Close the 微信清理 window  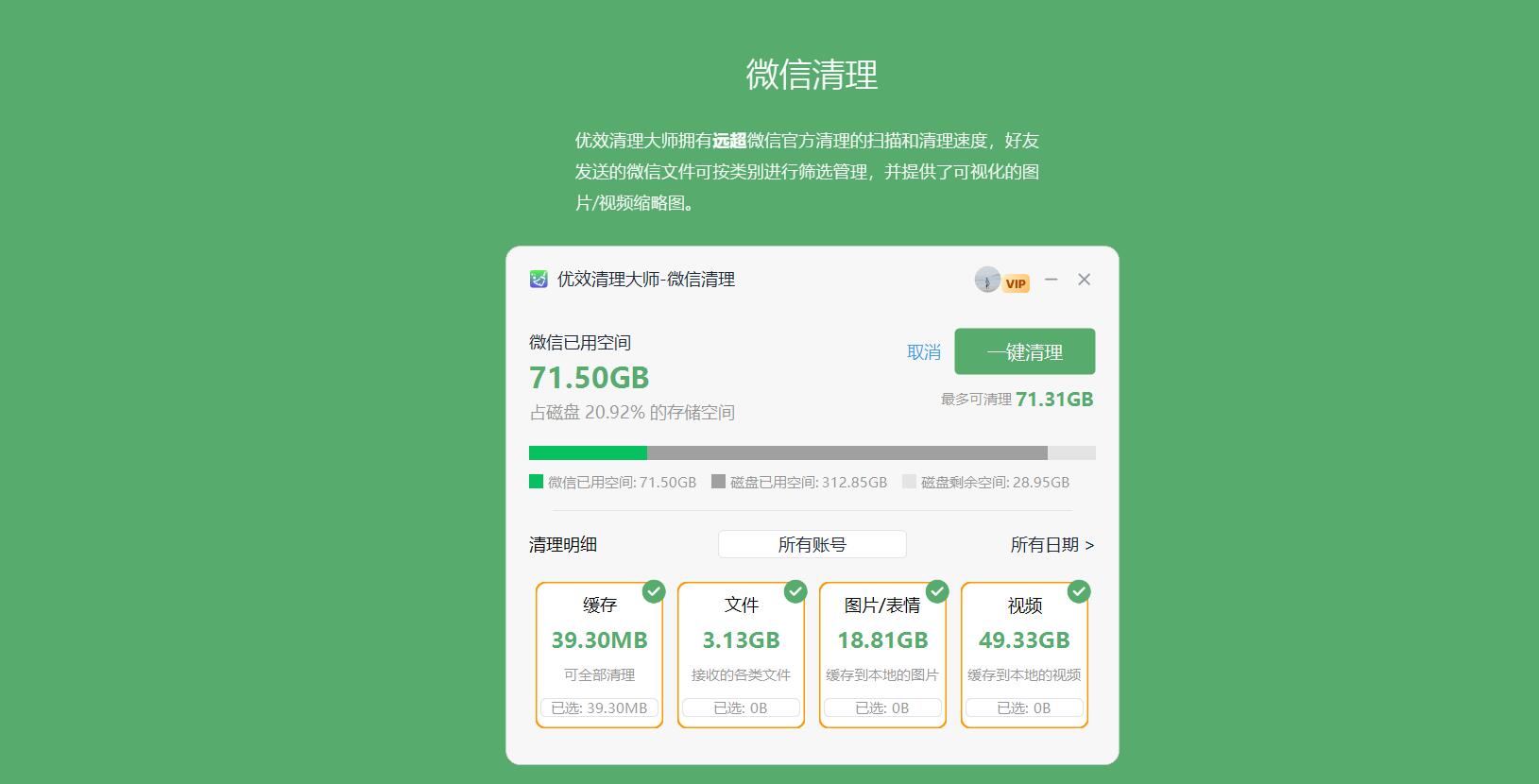tap(1085, 280)
